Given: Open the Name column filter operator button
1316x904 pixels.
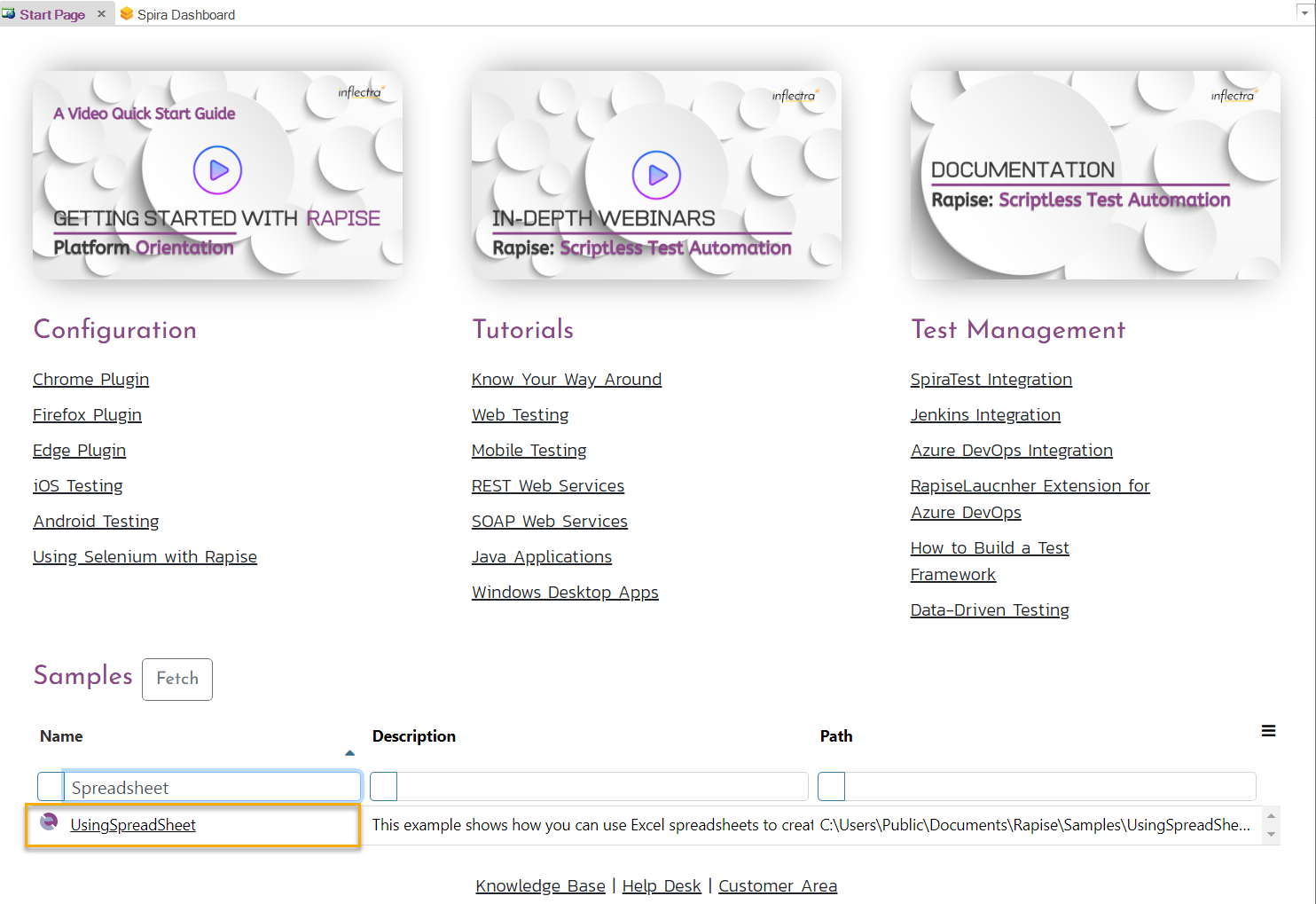Looking at the screenshot, I should click(51, 787).
